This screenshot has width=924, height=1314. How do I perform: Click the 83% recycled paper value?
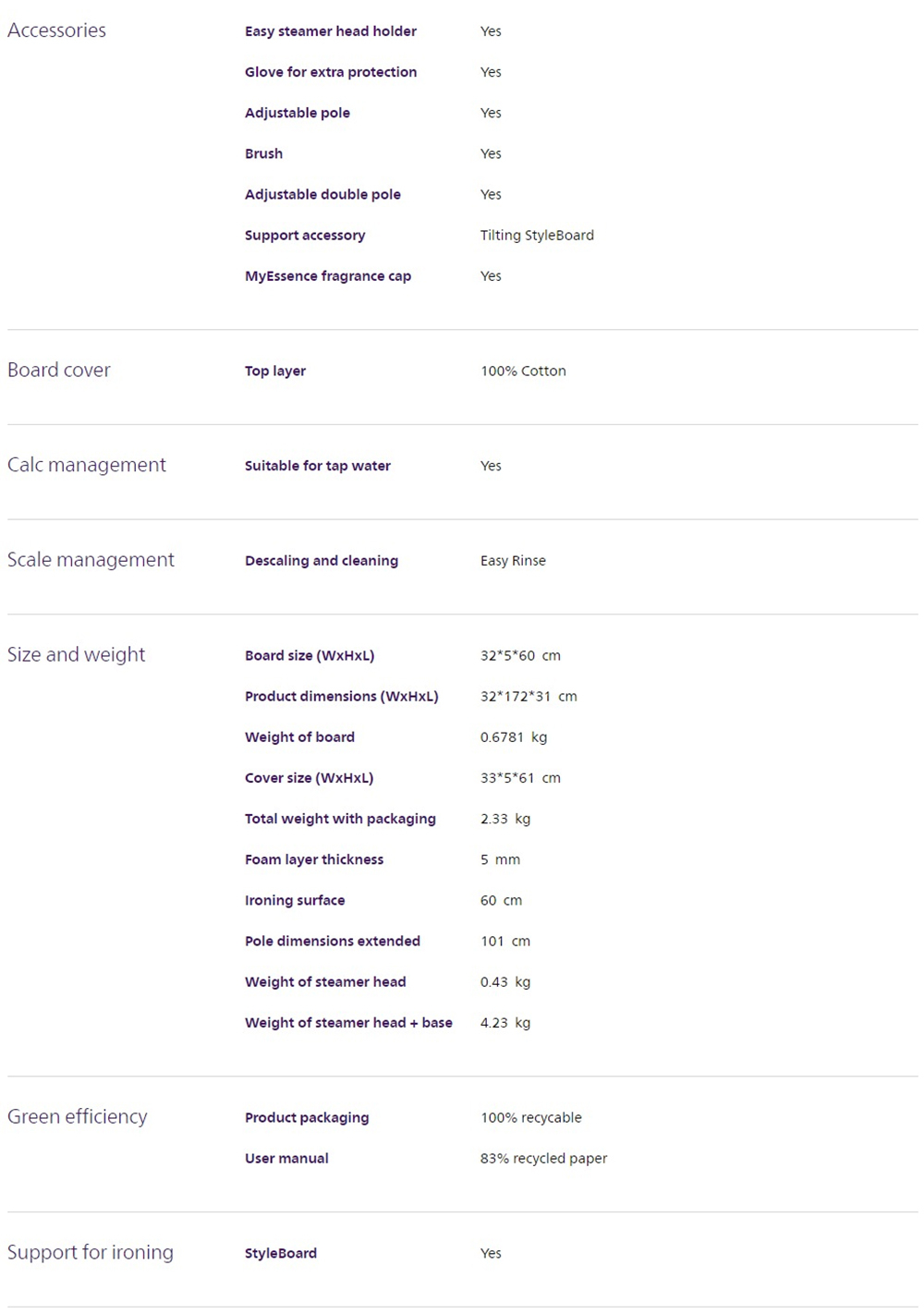click(543, 1159)
